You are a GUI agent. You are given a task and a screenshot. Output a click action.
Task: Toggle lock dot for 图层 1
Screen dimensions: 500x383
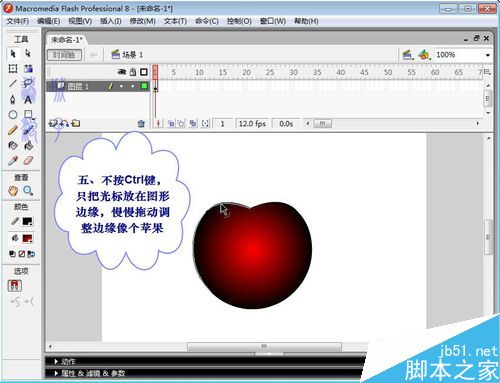point(133,86)
